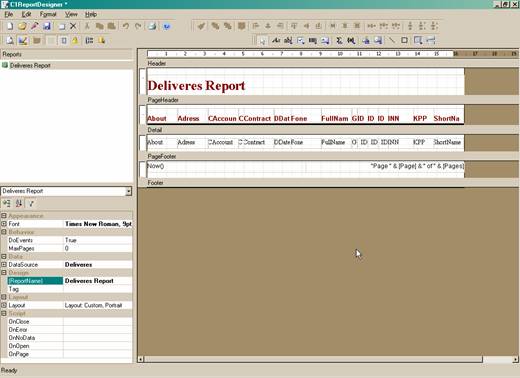This screenshot has height=378, width=520.
Task: Click the checkmark Apply style icon
Action: coord(201,26)
